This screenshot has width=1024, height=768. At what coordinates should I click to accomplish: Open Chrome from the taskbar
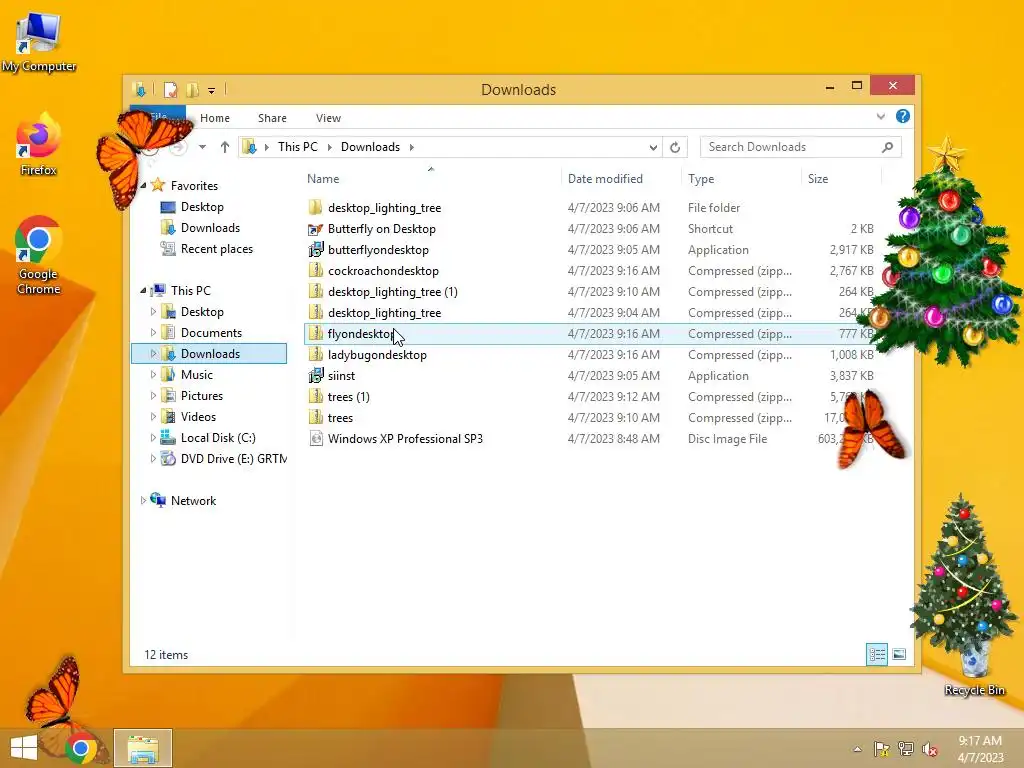pyautogui.click(x=81, y=748)
